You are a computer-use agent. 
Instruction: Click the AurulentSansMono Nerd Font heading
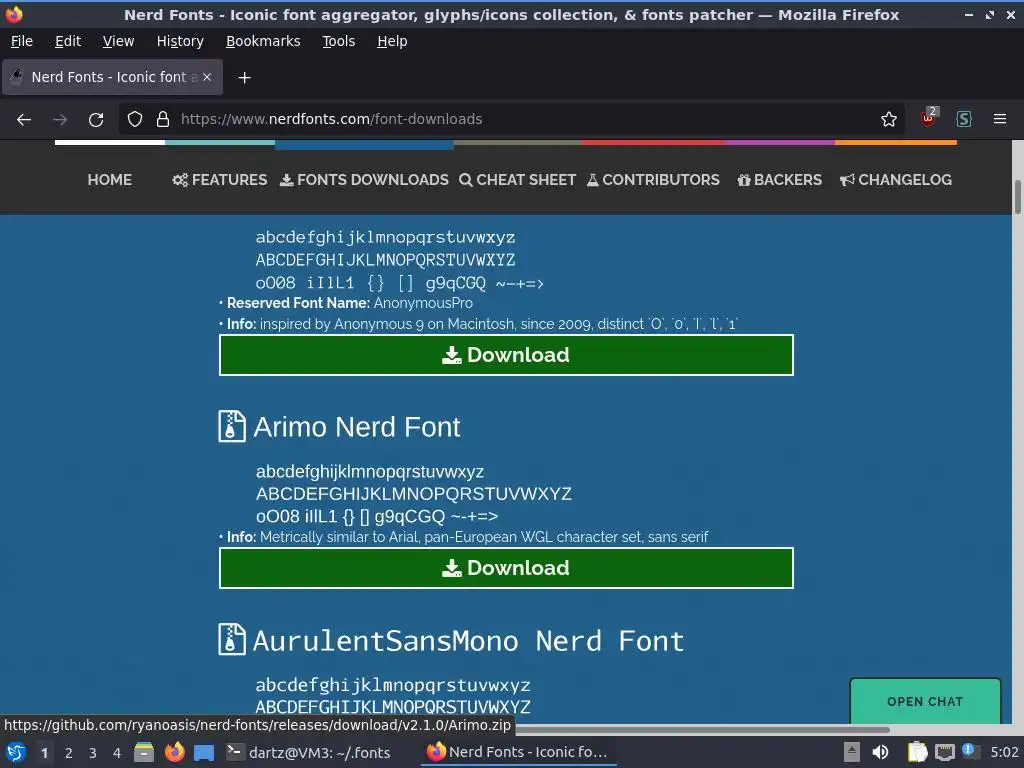[468, 641]
